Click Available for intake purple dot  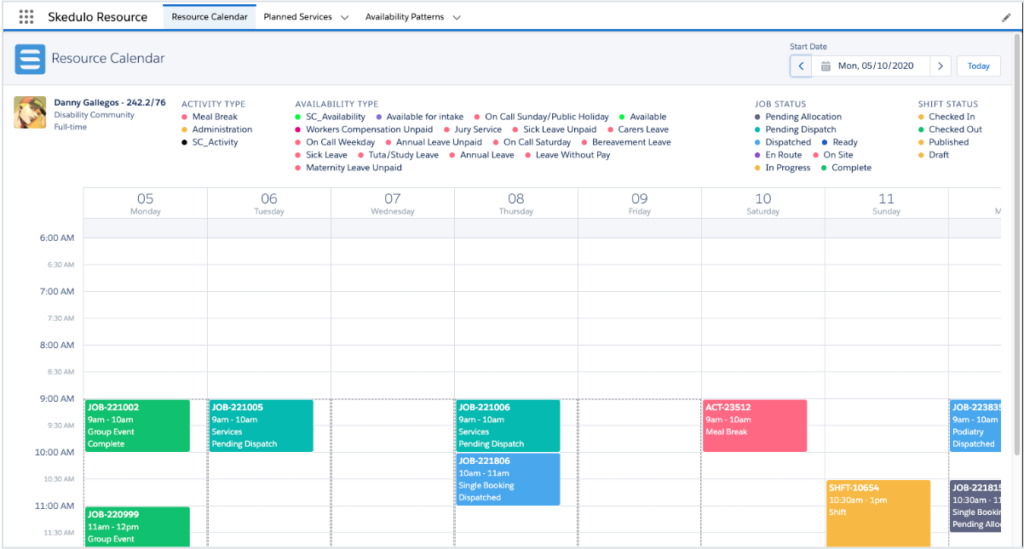click(x=379, y=117)
